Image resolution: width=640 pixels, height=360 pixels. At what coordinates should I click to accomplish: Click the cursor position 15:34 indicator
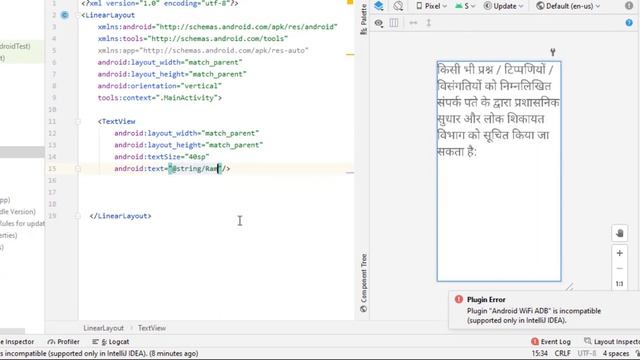[540, 353]
